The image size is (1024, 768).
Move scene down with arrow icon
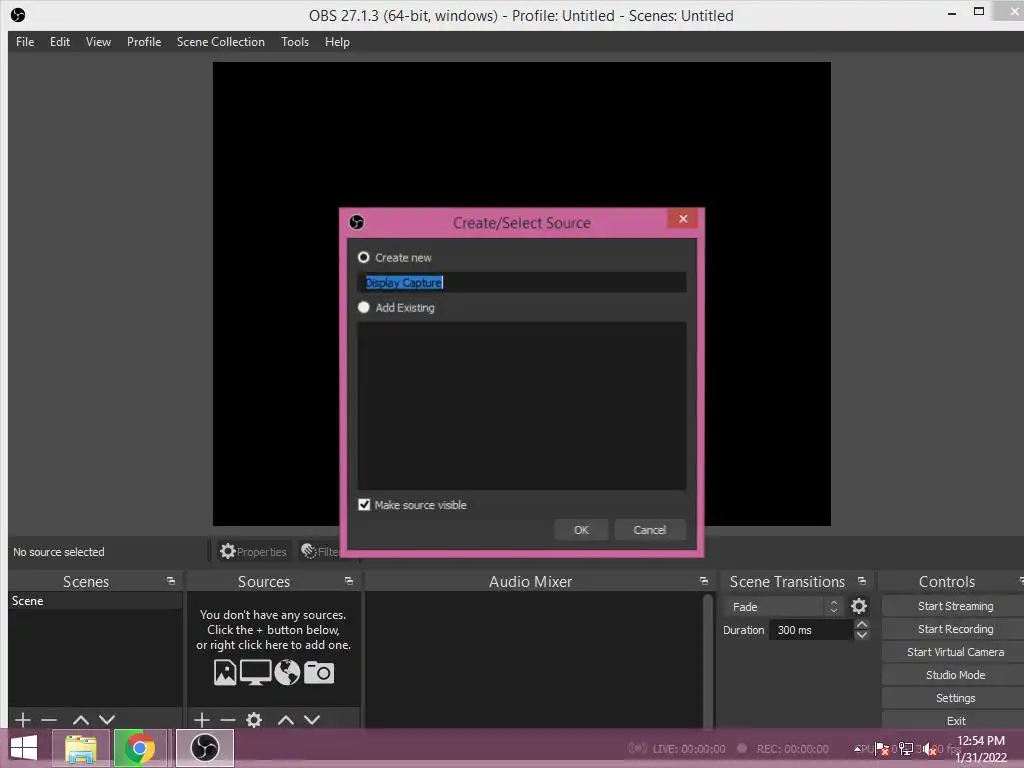(x=107, y=720)
